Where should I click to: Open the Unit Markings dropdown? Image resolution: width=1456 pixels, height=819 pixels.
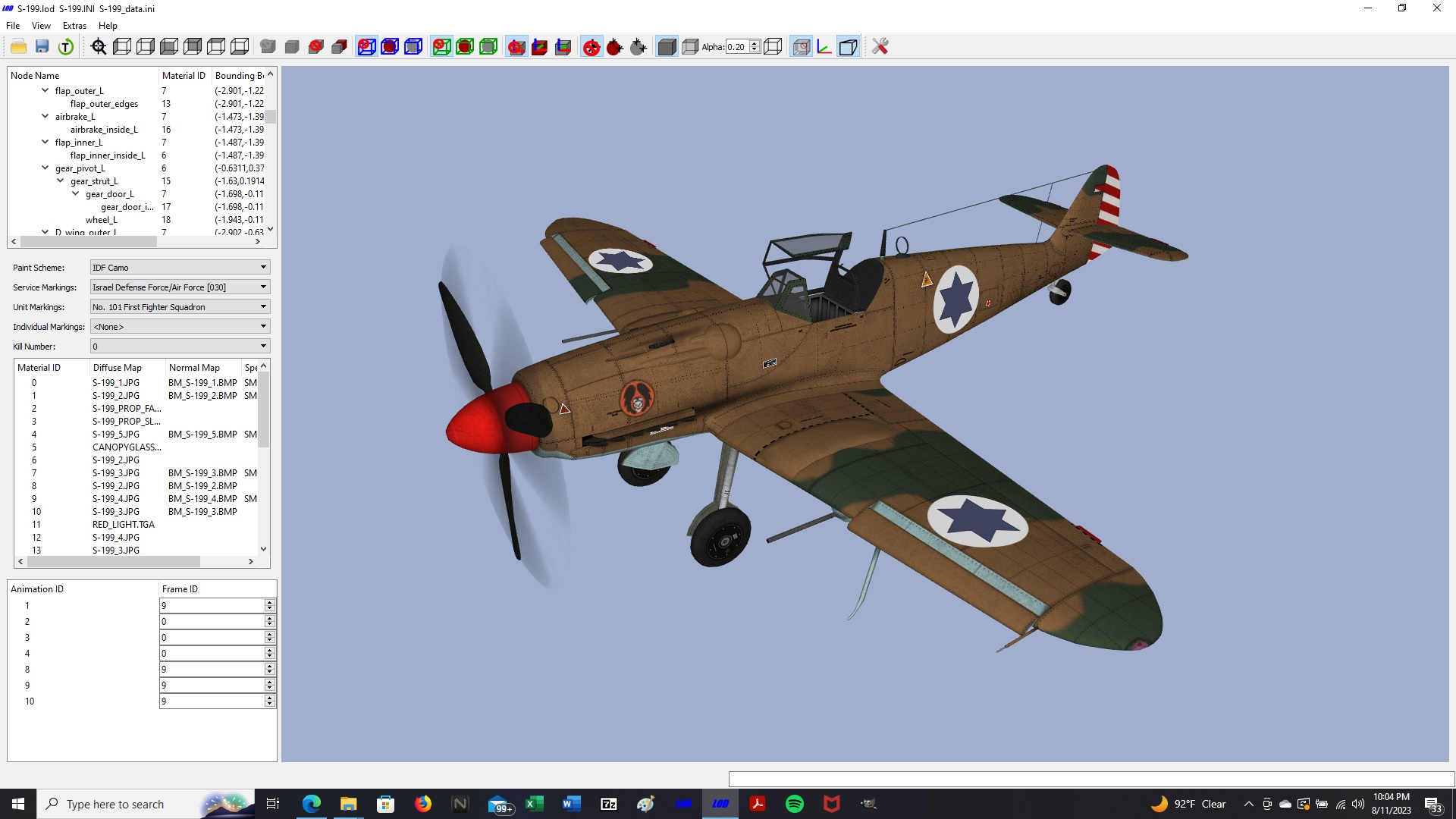[x=180, y=307]
